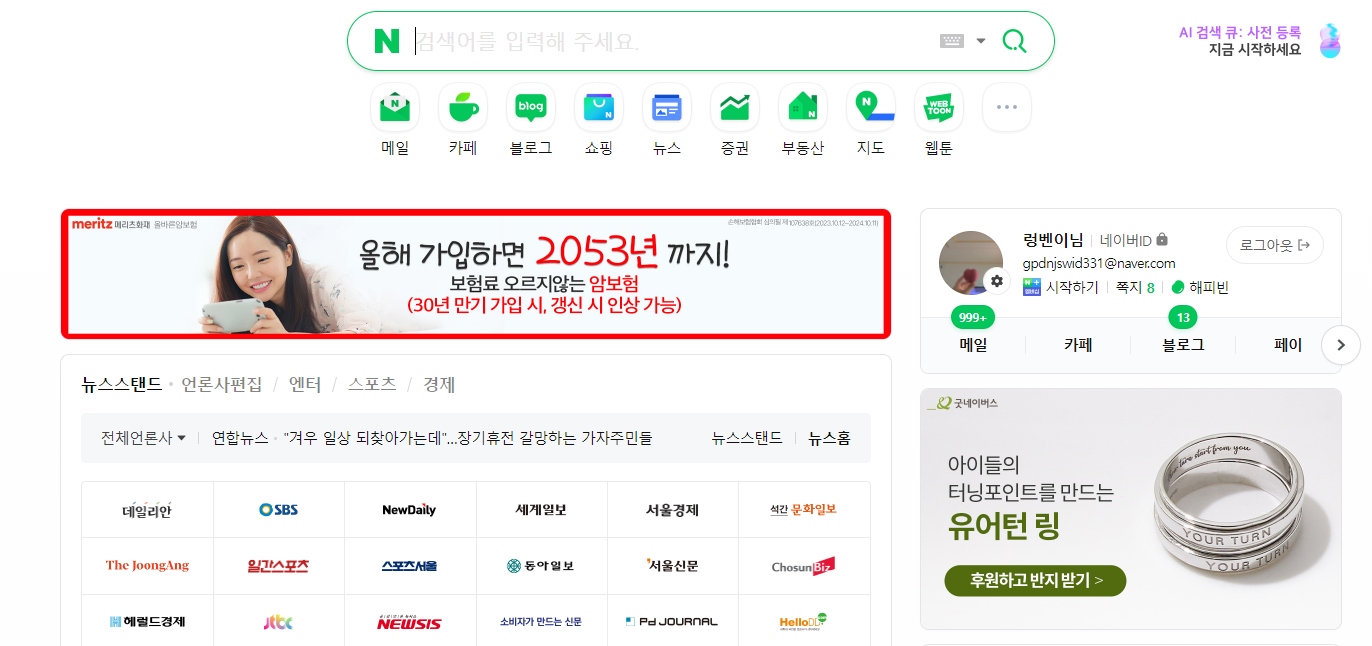
Task: Open profile settings gear on the avatar
Action: [x=996, y=281]
